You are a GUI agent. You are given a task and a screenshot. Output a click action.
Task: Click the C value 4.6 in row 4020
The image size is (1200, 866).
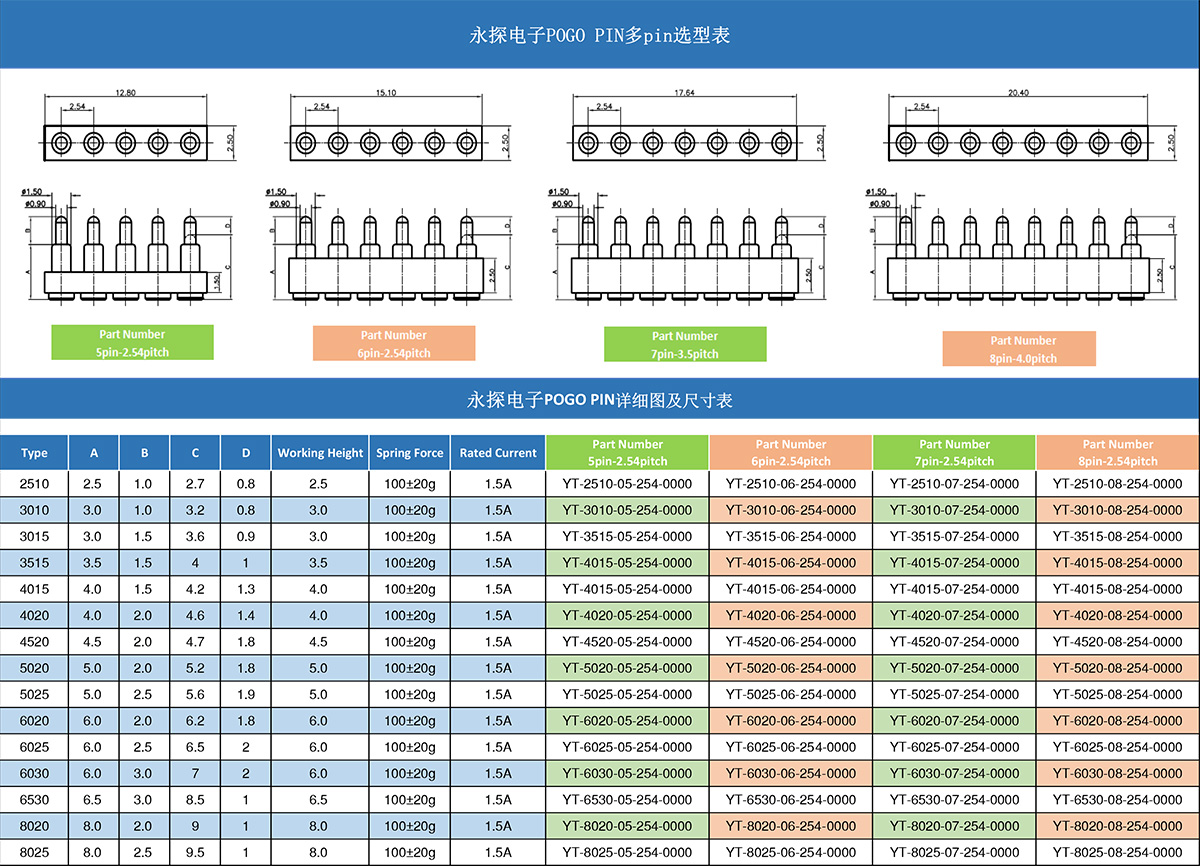point(195,615)
